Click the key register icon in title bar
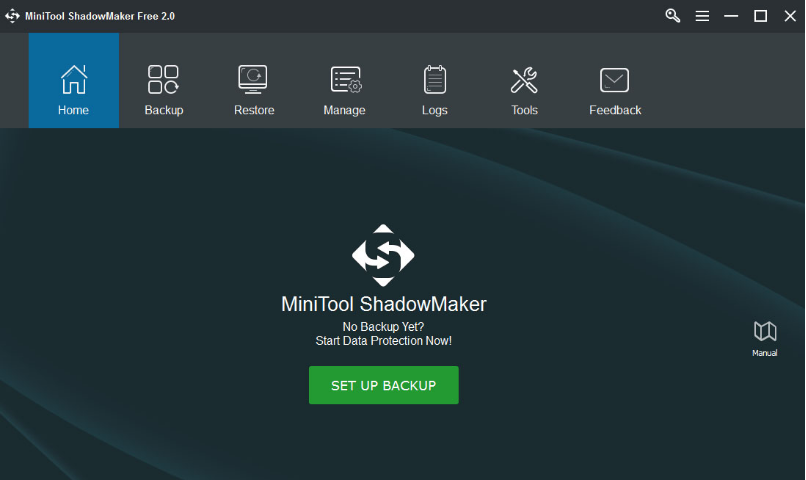The height and width of the screenshot is (480, 806). 672,16
